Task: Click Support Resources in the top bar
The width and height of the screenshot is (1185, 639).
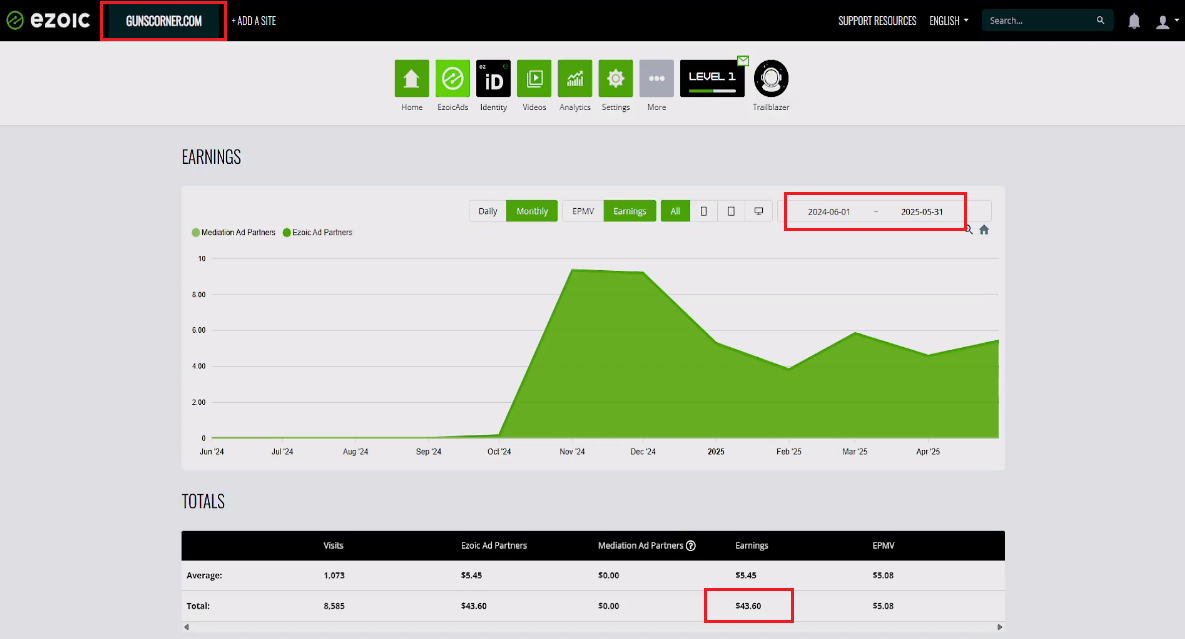Action: tap(877, 21)
